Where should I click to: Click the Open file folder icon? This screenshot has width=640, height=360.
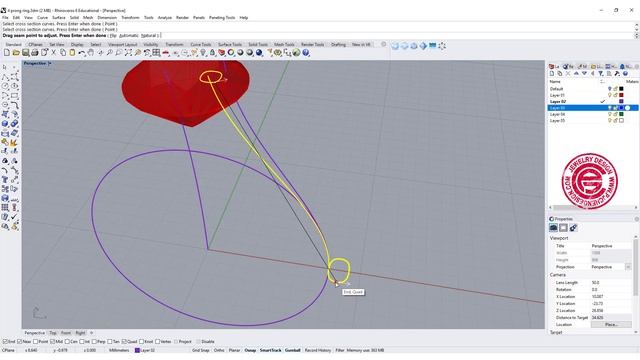(x=16, y=53)
